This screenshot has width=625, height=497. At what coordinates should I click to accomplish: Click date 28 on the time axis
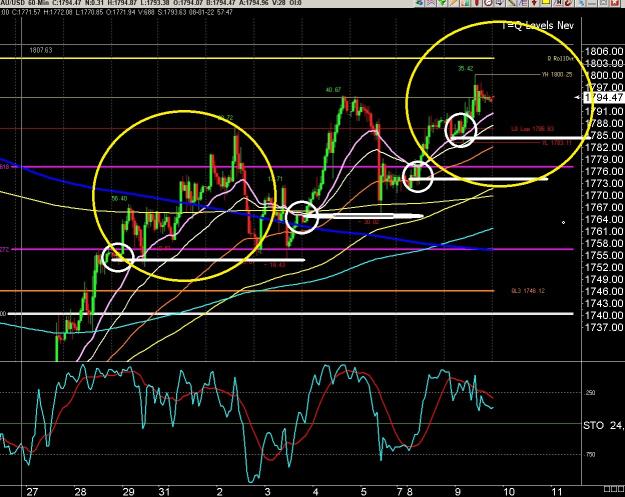tap(81, 491)
